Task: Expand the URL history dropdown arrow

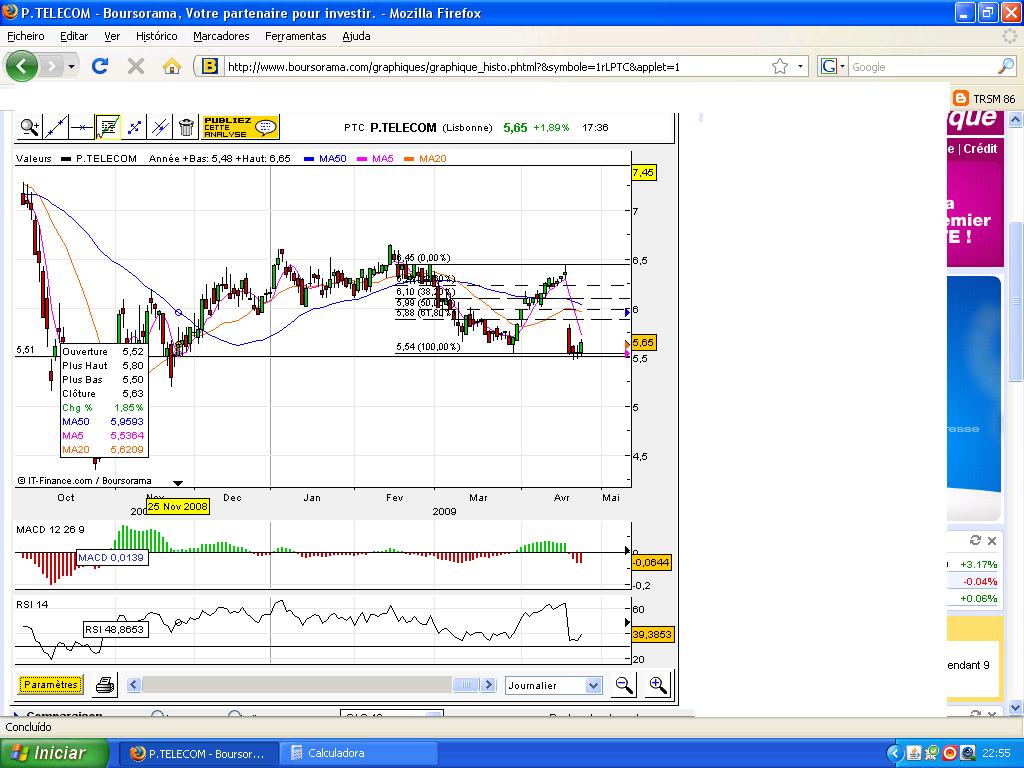Action: [x=801, y=67]
